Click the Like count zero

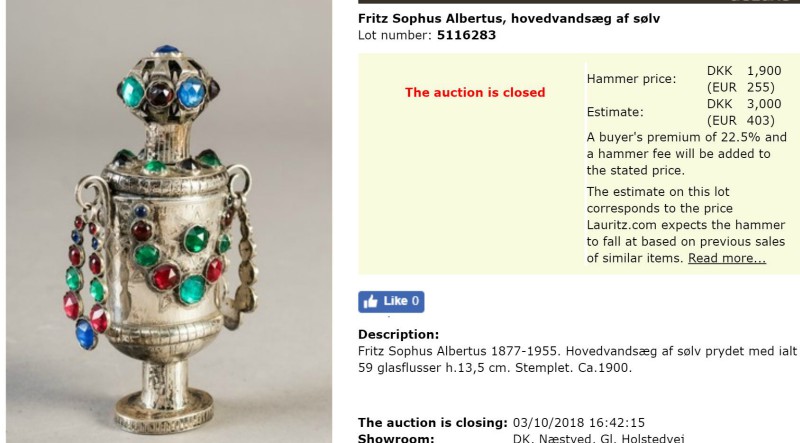tap(415, 301)
